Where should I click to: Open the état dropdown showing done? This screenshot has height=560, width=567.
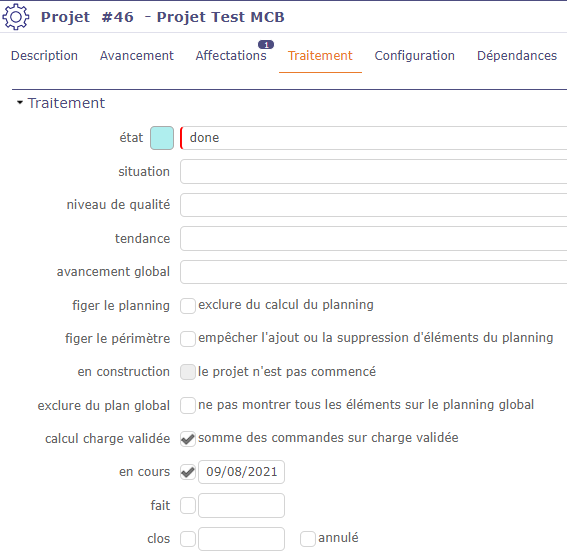(x=374, y=138)
